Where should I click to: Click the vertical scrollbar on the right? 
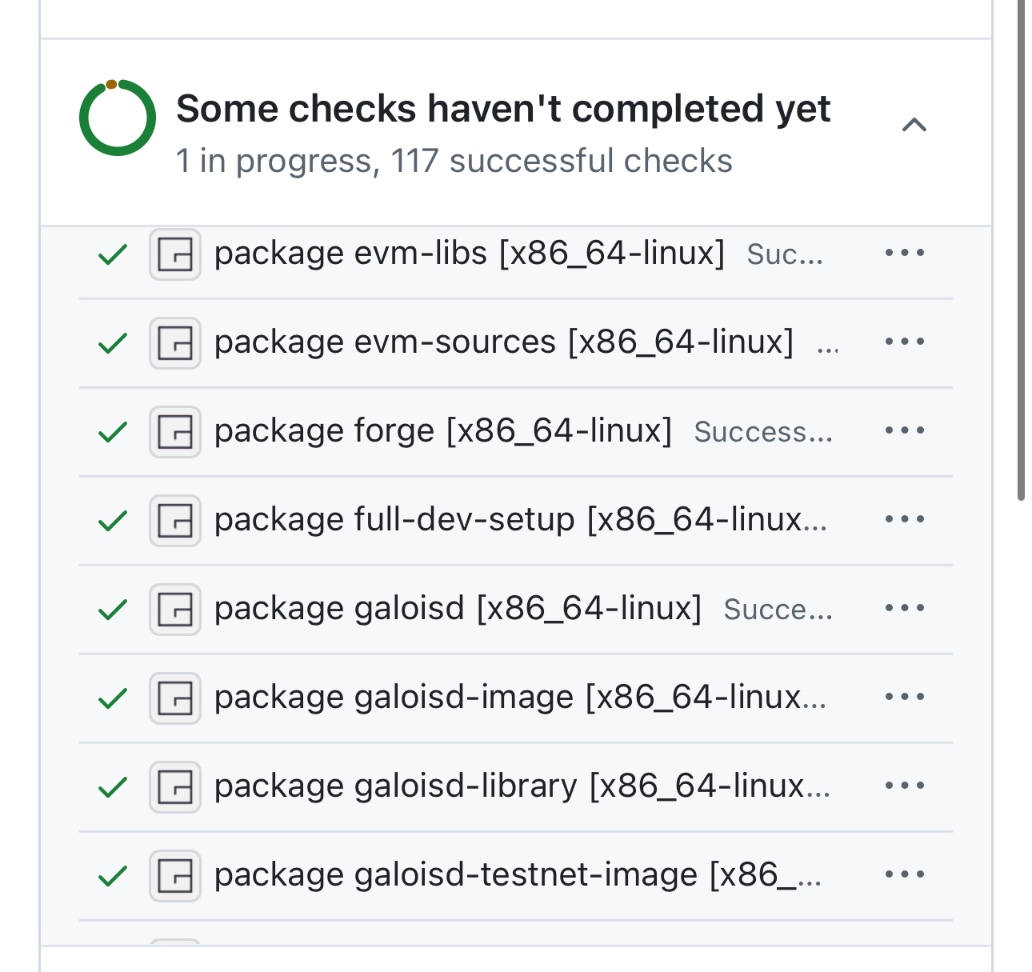pos(1021,250)
